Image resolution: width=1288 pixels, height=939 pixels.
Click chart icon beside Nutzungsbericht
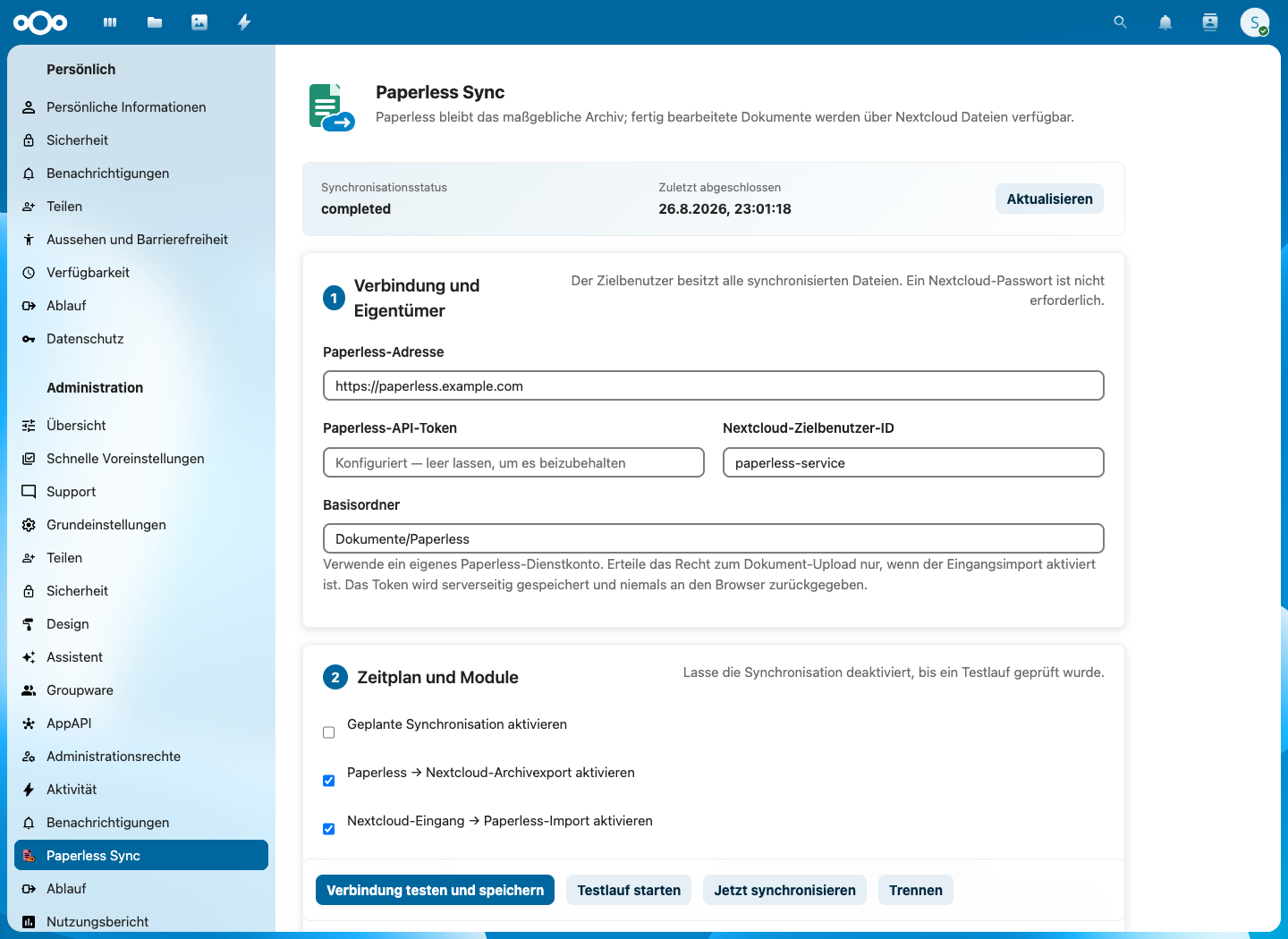click(29, 922)
